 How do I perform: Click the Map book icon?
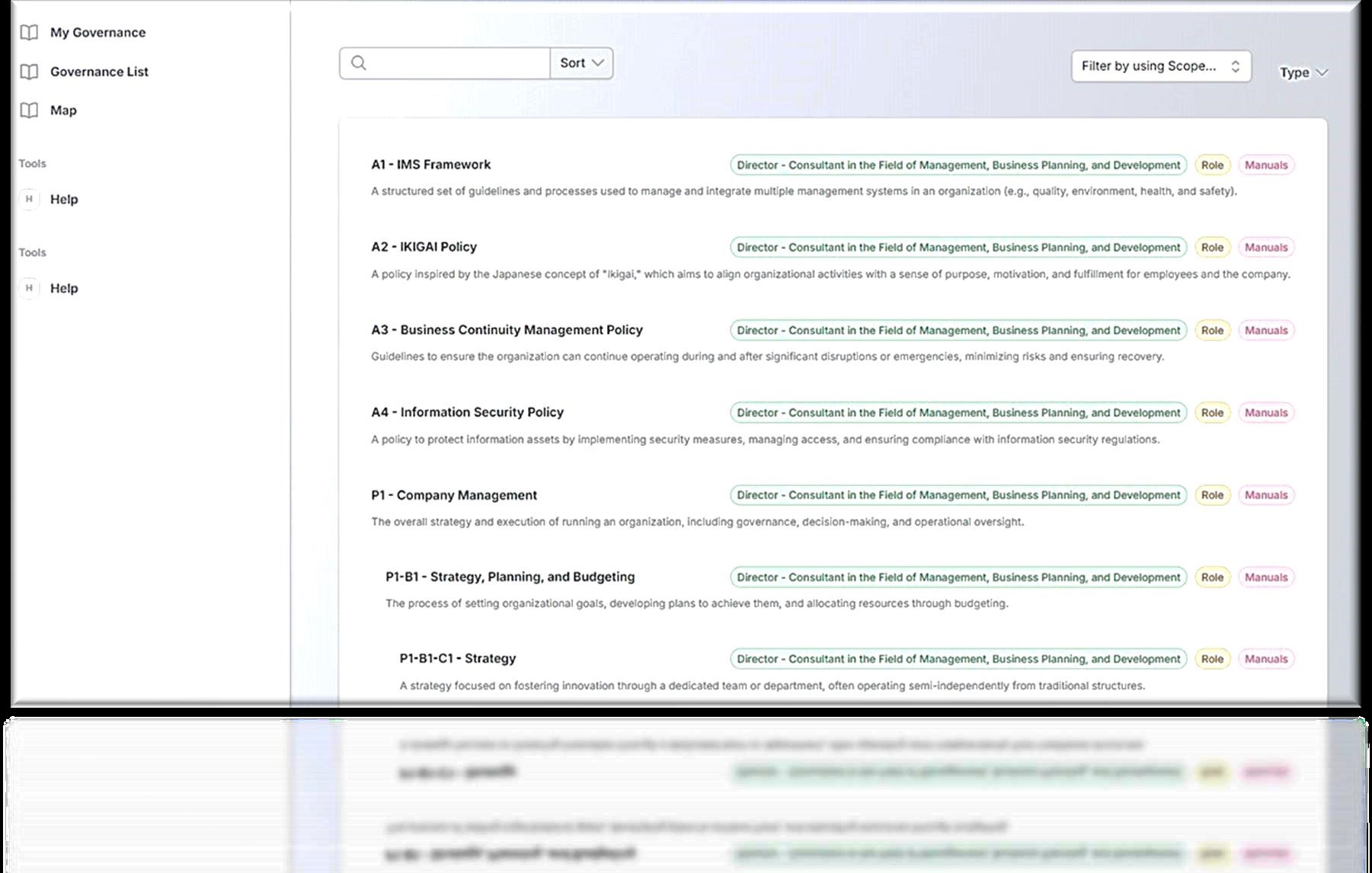point(29,110)
